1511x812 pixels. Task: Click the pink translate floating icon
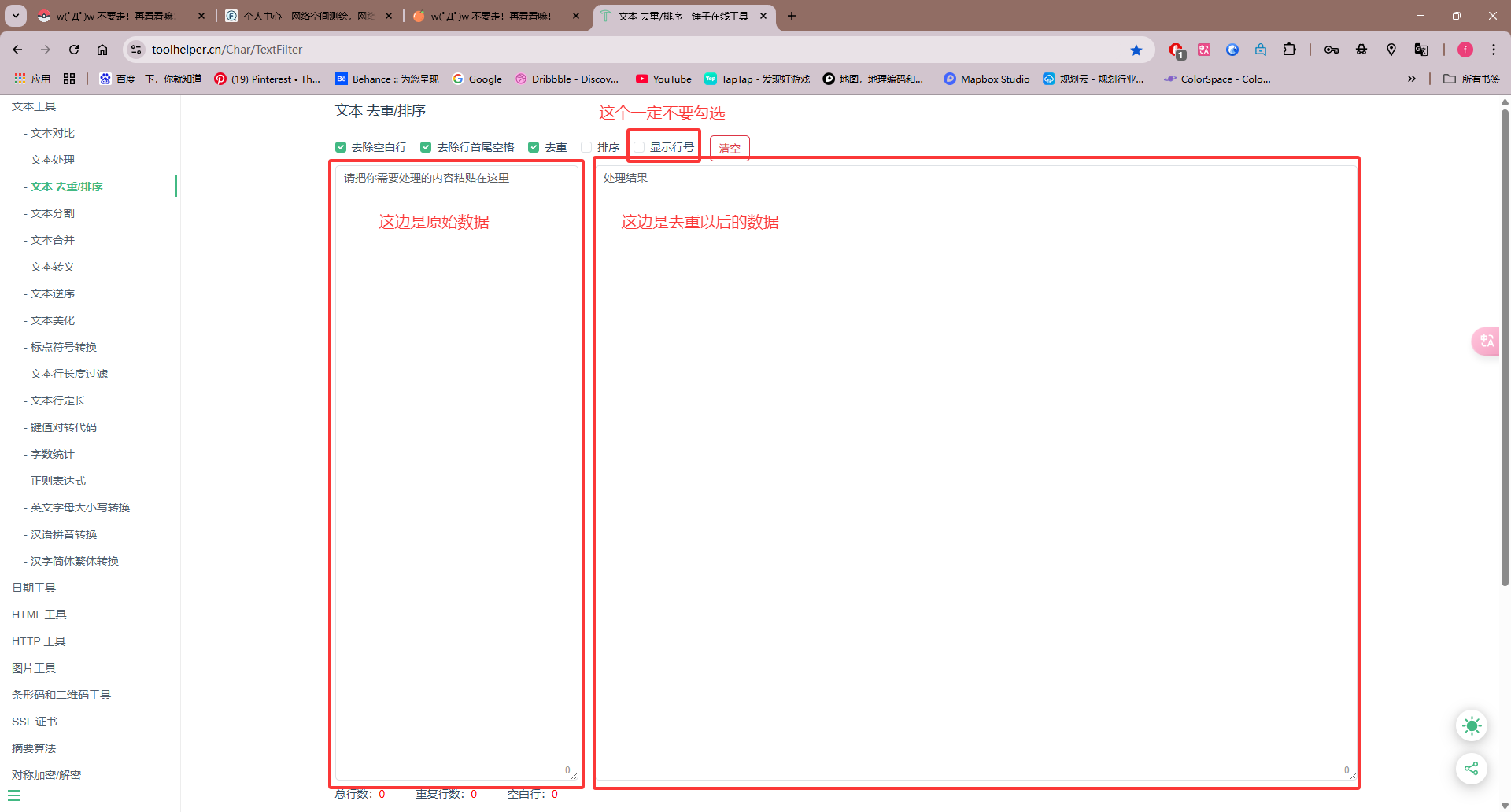point(1487,341)
